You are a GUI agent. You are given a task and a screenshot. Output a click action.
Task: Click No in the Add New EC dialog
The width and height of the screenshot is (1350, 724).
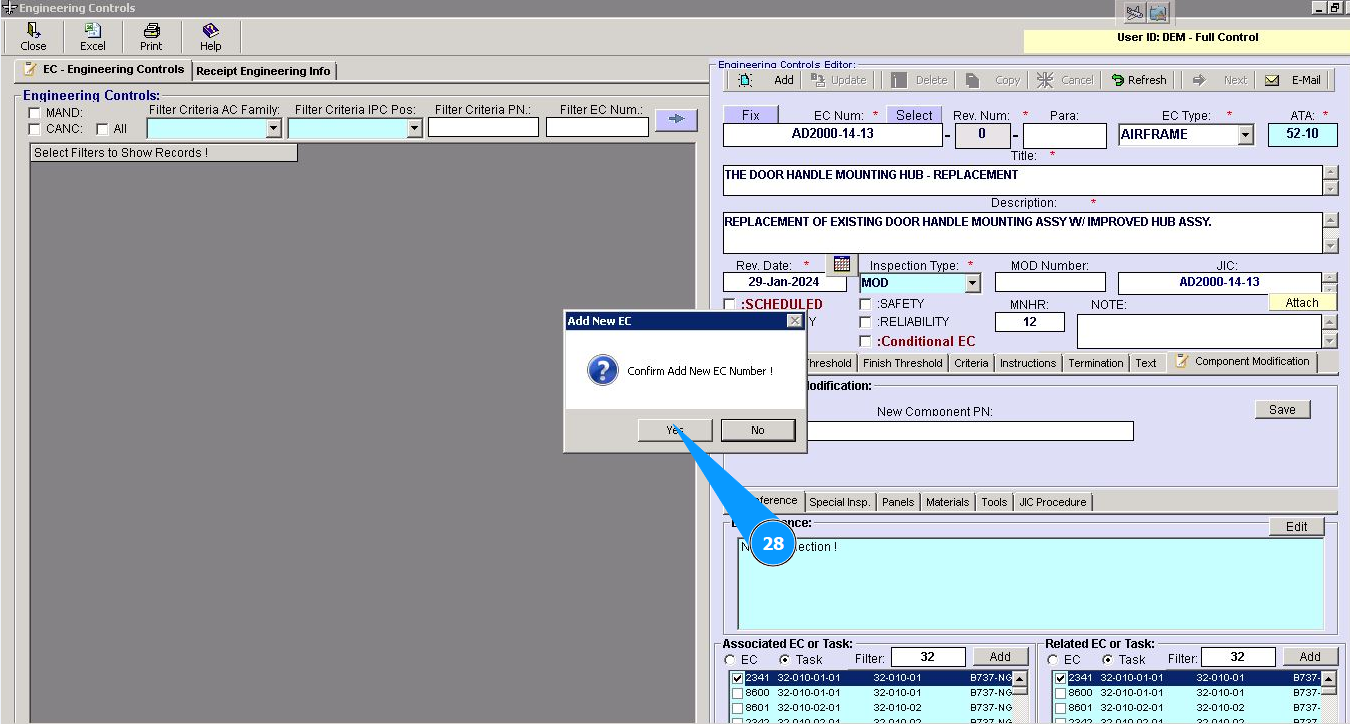pos(757,430)
